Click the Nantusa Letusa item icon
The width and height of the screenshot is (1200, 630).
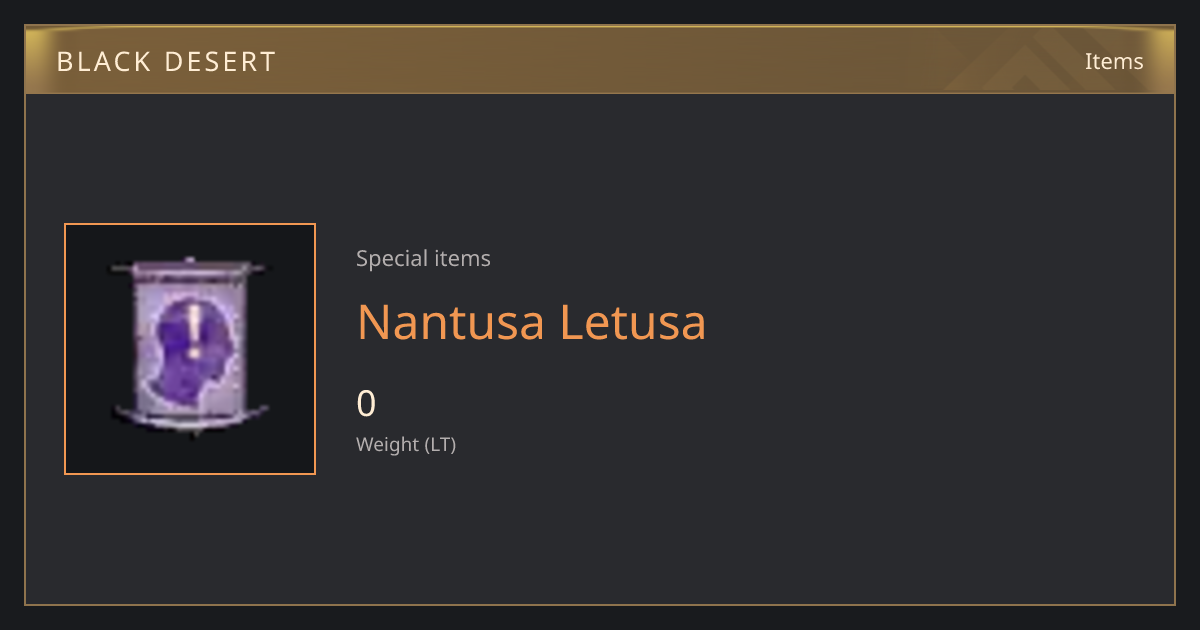coord(190,349)
